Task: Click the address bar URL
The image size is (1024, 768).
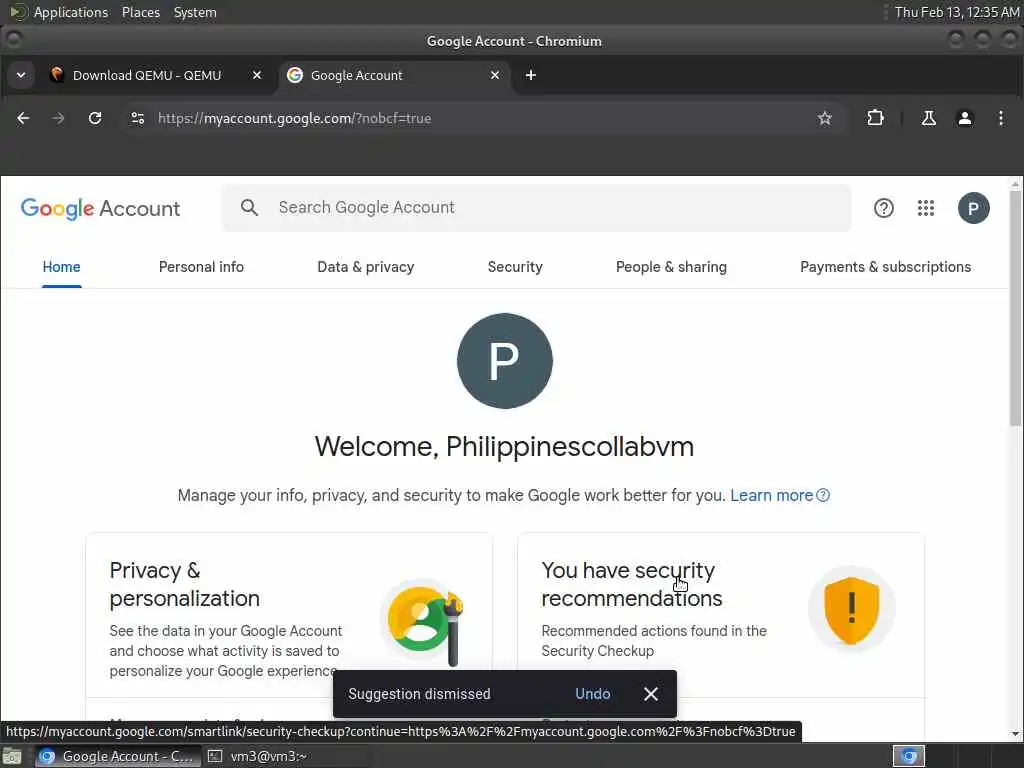Action: [x=295, y=118]
